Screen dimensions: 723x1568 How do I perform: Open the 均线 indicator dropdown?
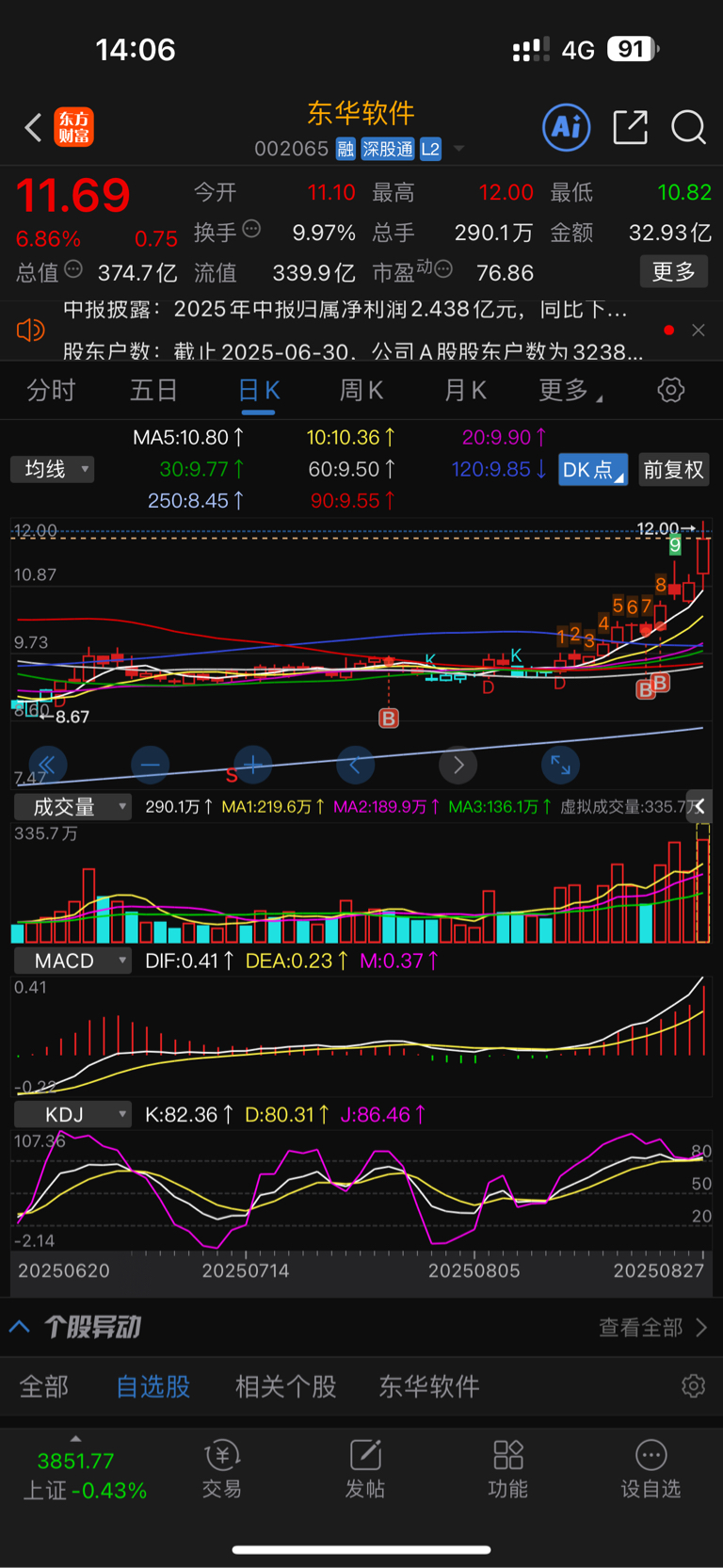click(52, 469)
